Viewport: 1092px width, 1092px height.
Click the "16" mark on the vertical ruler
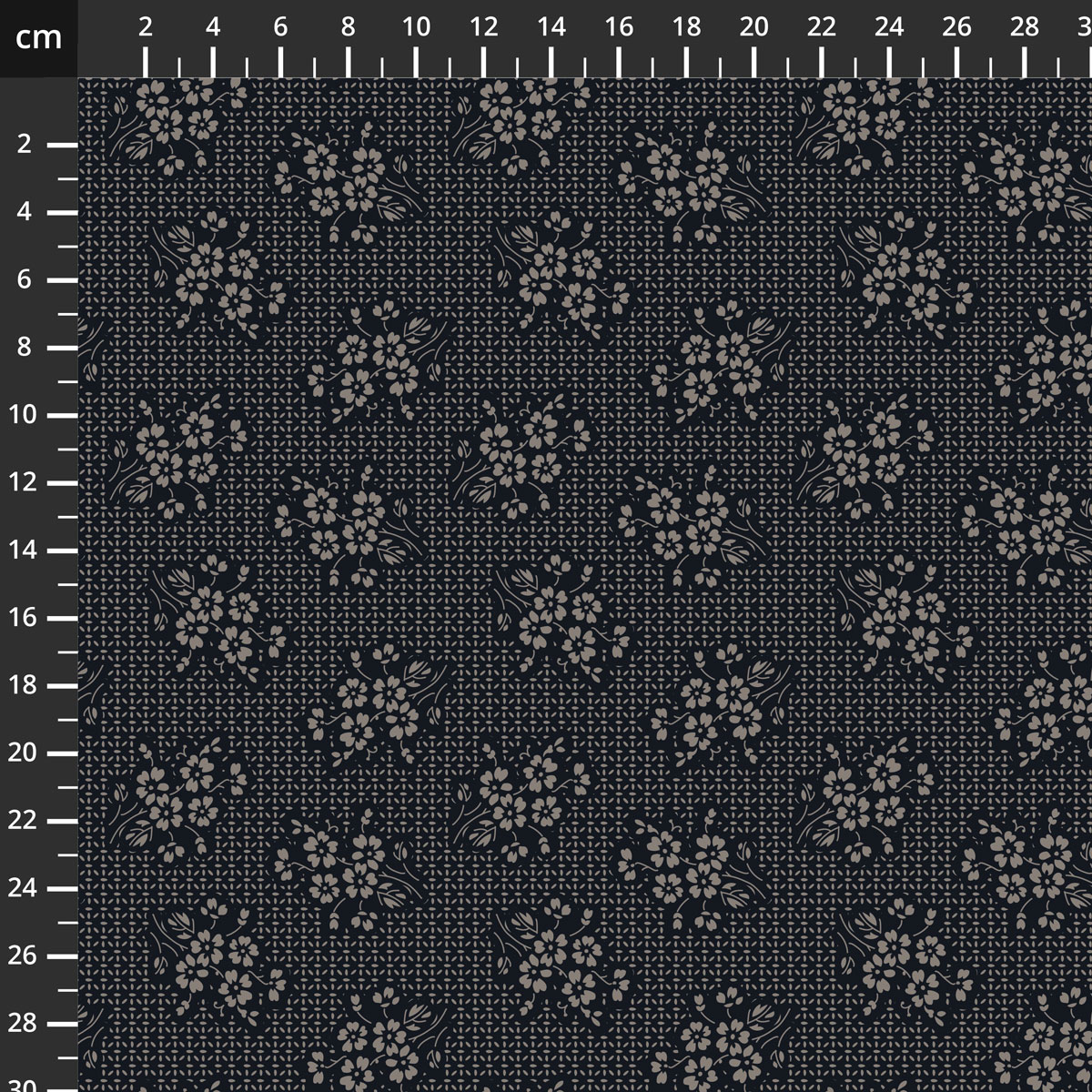coord(24,618)
